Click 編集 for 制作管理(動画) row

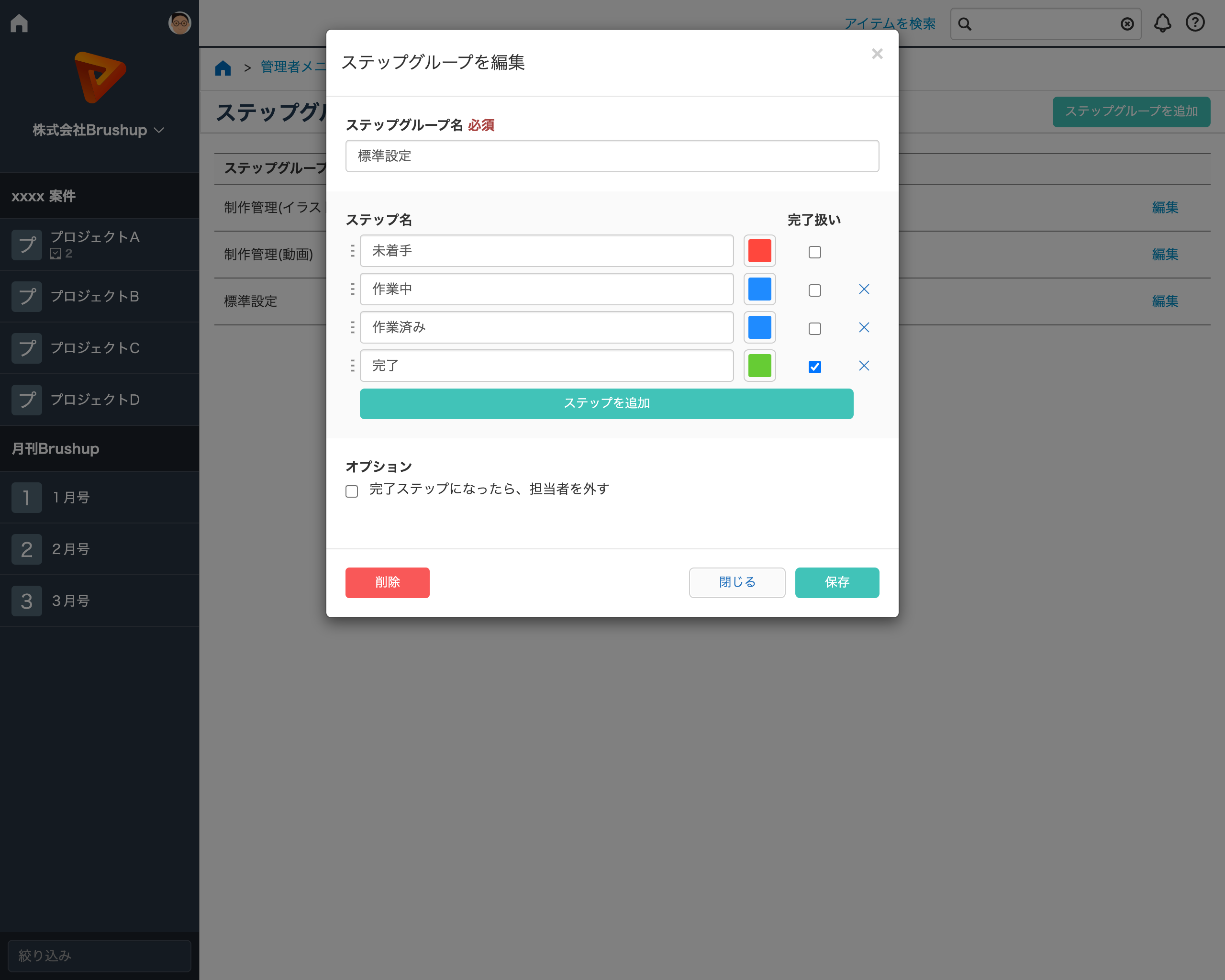[x=1165, y=254]
